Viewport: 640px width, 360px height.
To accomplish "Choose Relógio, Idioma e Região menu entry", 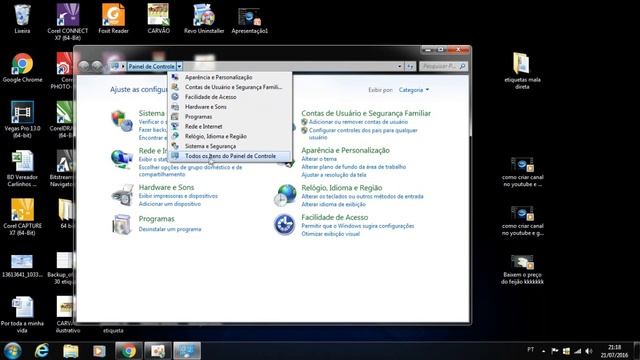I will 230,136.
